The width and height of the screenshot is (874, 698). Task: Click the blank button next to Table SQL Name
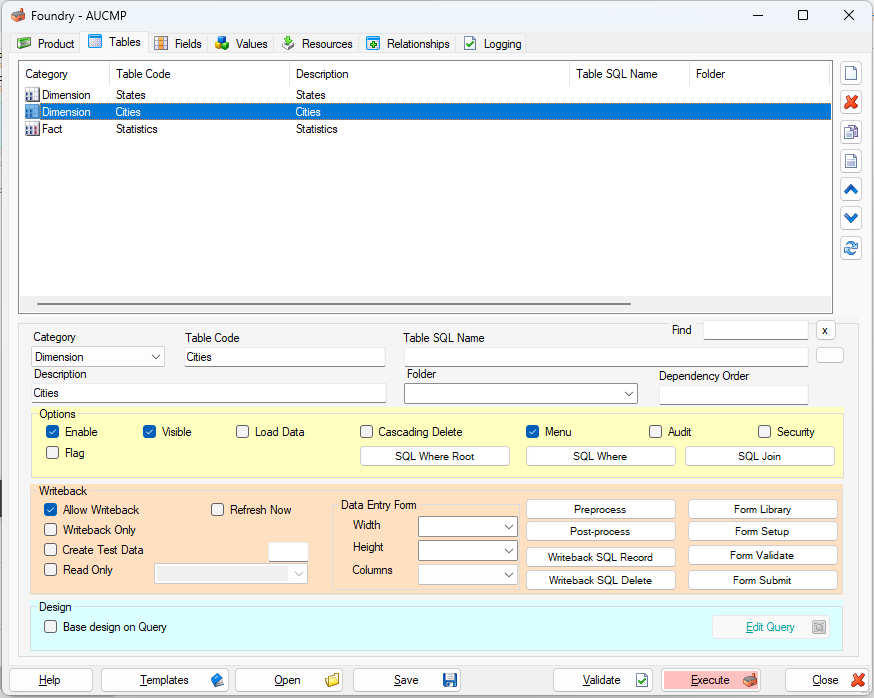click(x=829, y=355)
